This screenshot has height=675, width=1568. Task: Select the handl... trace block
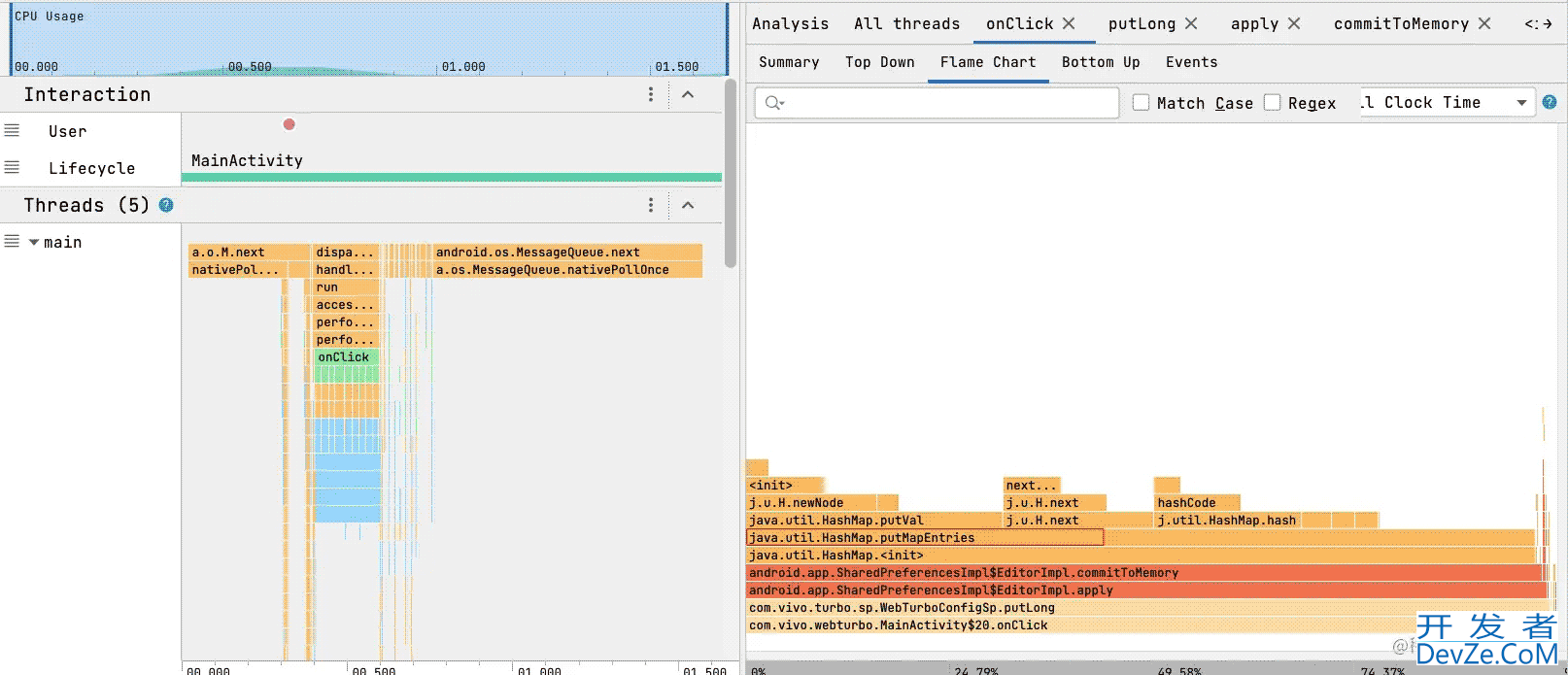346,269
